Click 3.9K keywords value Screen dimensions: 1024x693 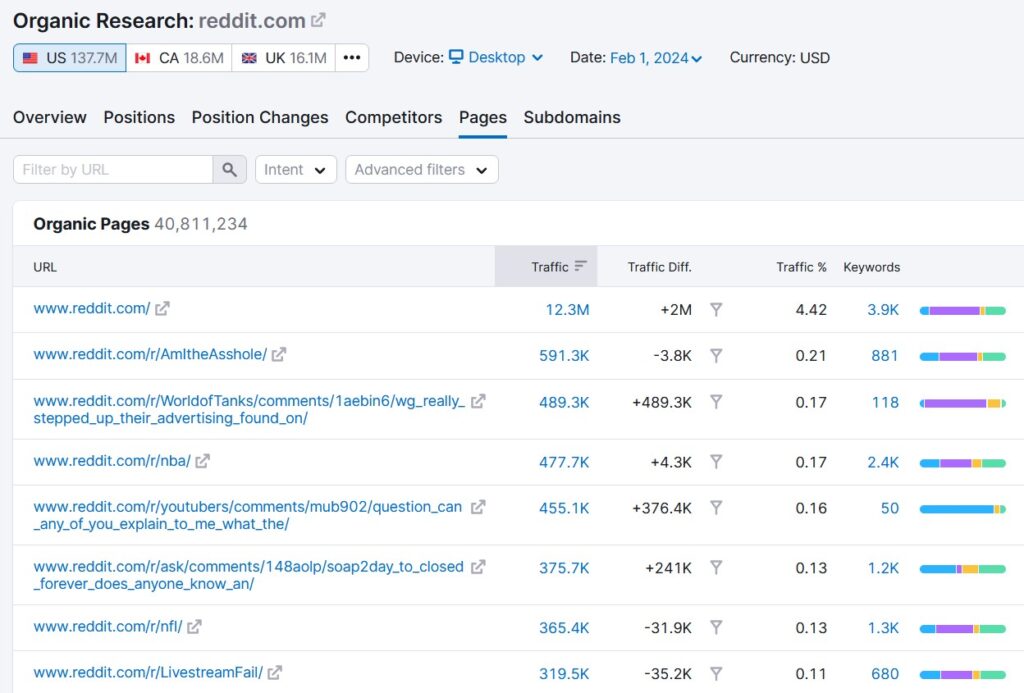[883, 310]
